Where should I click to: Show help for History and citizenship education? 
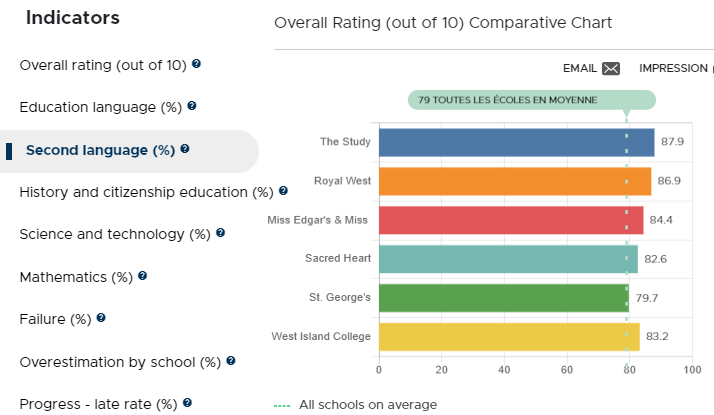click(283, 190)
